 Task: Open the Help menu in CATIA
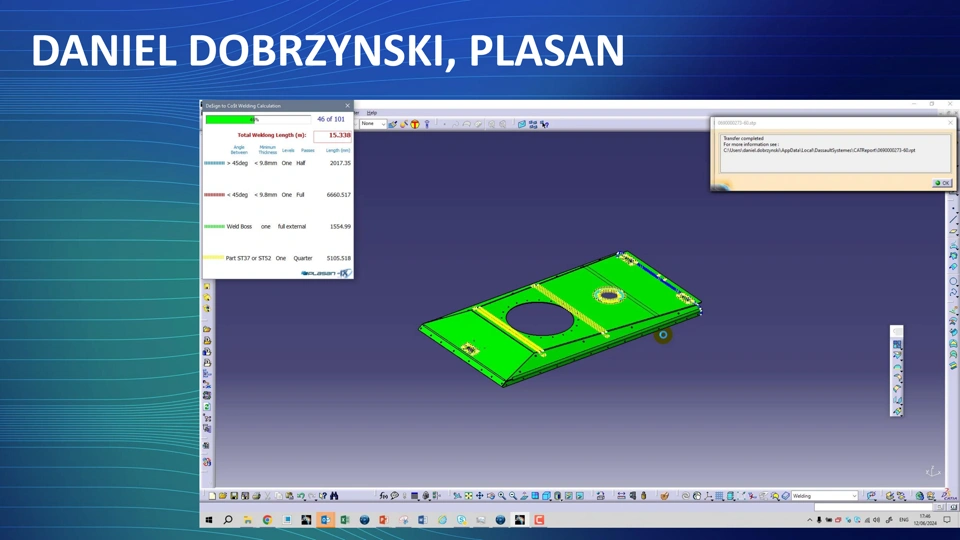click(372, 113)
